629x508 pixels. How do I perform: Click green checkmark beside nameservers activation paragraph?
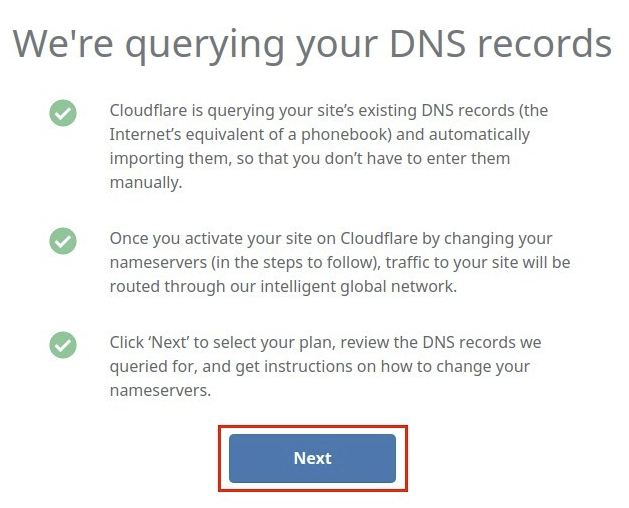[63, 241]
